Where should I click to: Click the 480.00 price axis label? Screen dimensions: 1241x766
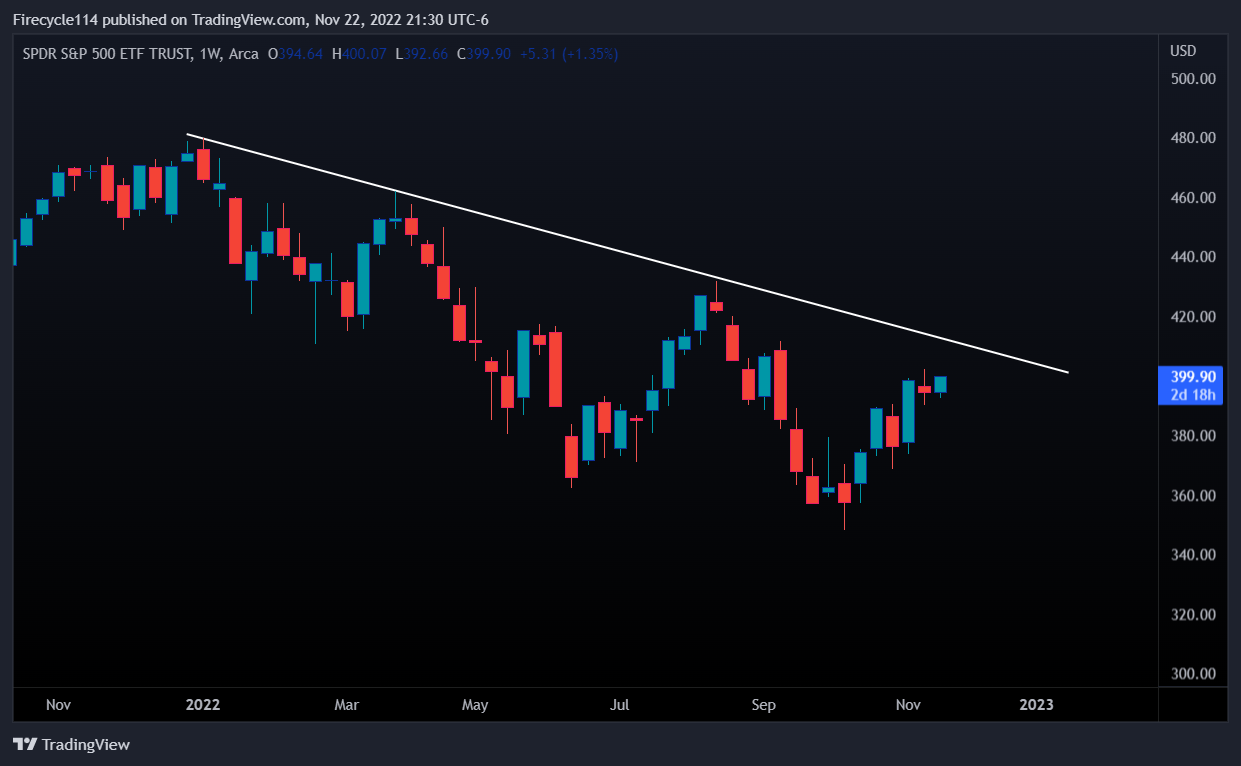click(1193, 138)
